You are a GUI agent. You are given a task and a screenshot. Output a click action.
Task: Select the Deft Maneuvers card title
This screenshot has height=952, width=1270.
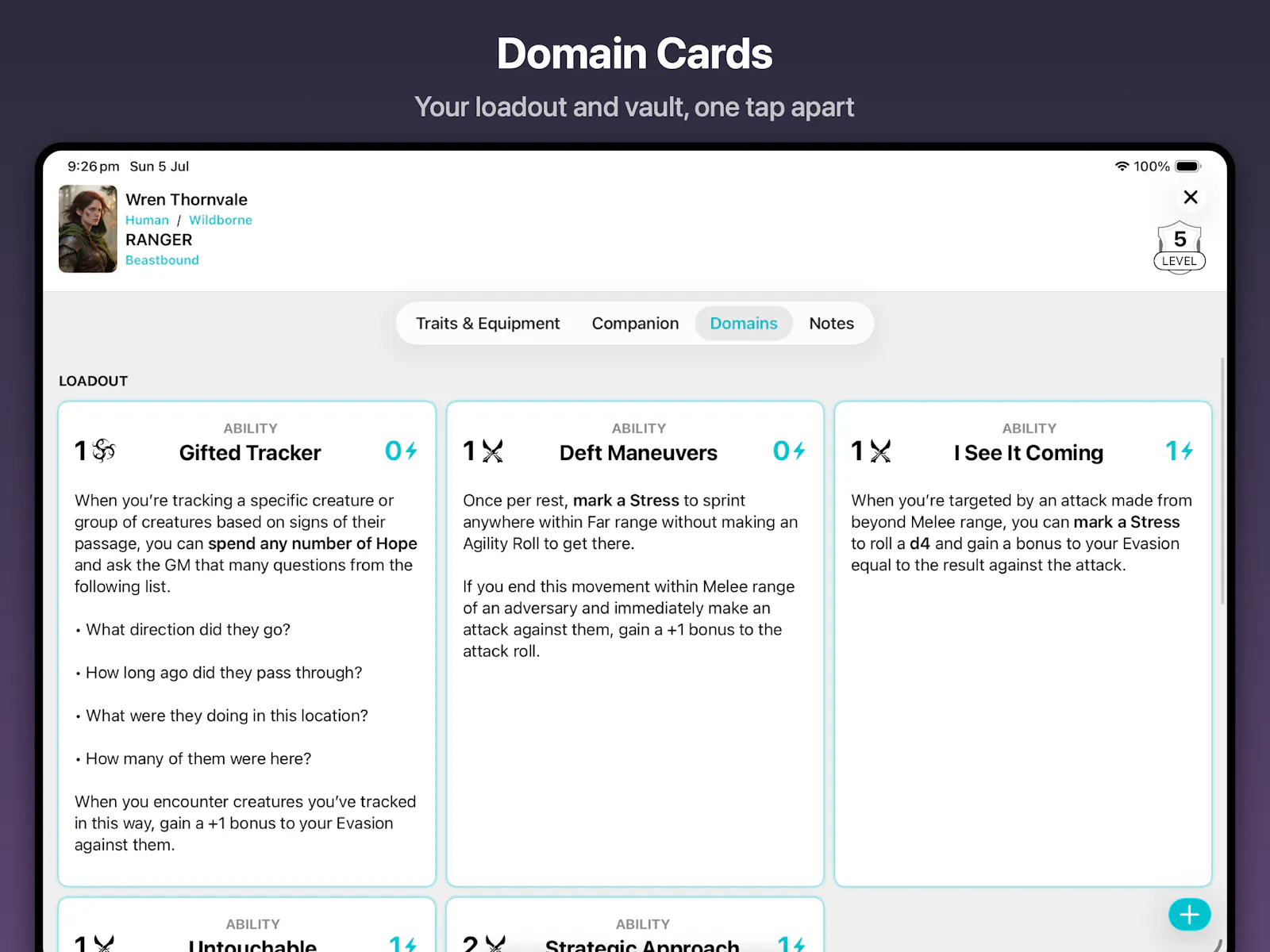click(x=638, y=453)
